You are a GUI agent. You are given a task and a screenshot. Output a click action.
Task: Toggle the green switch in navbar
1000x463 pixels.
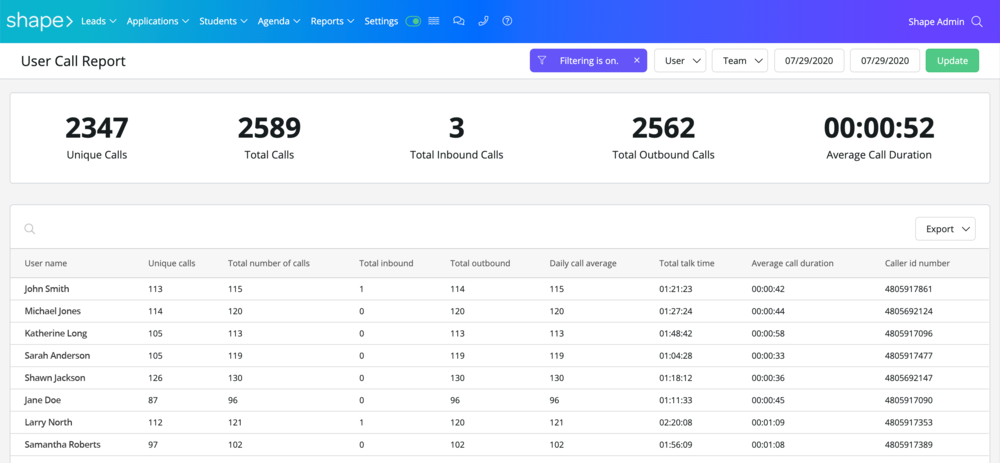click(x=413, y=21)
